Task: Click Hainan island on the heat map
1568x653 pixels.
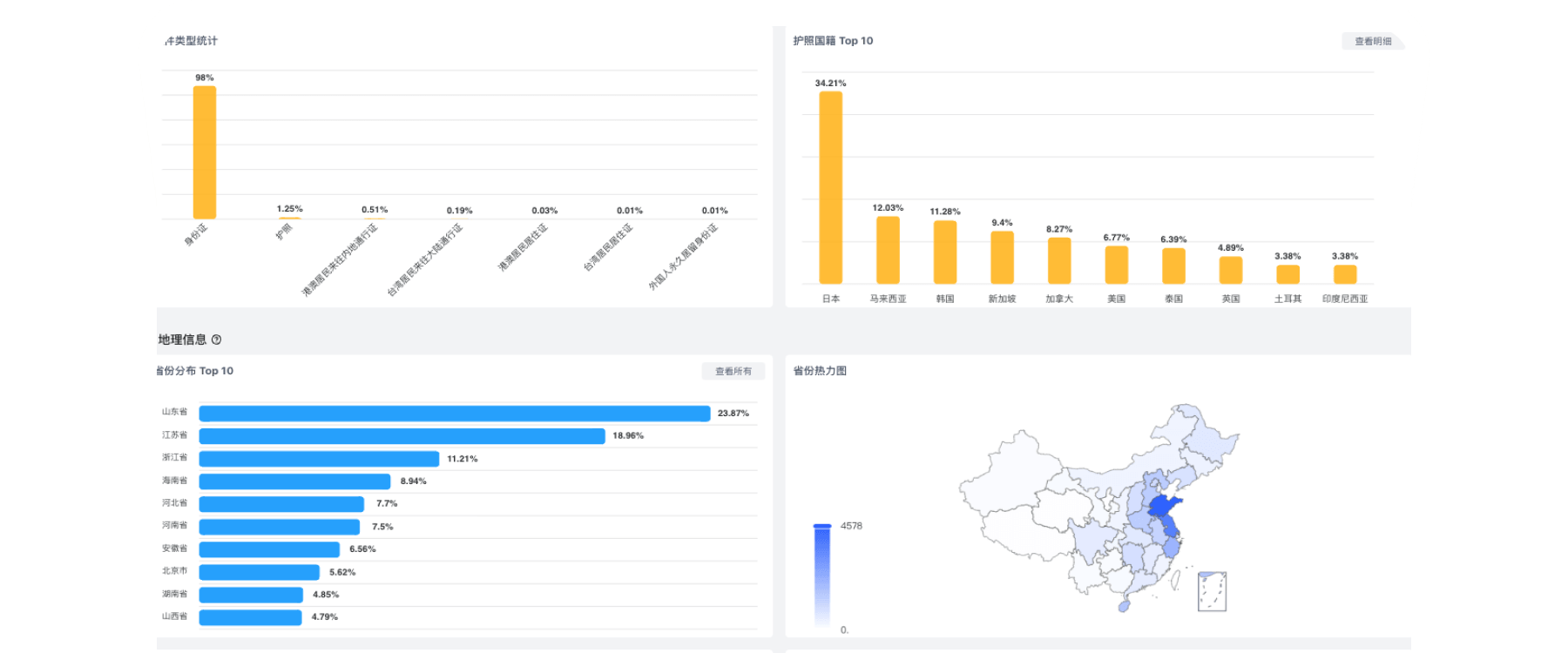Action: click(1124, 605)
